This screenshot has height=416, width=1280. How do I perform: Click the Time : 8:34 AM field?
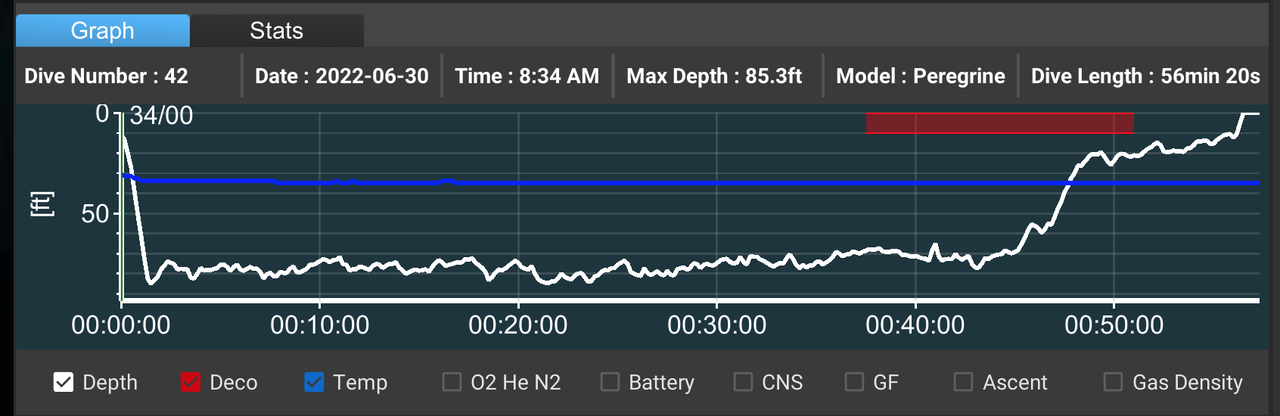click(527, 76)
